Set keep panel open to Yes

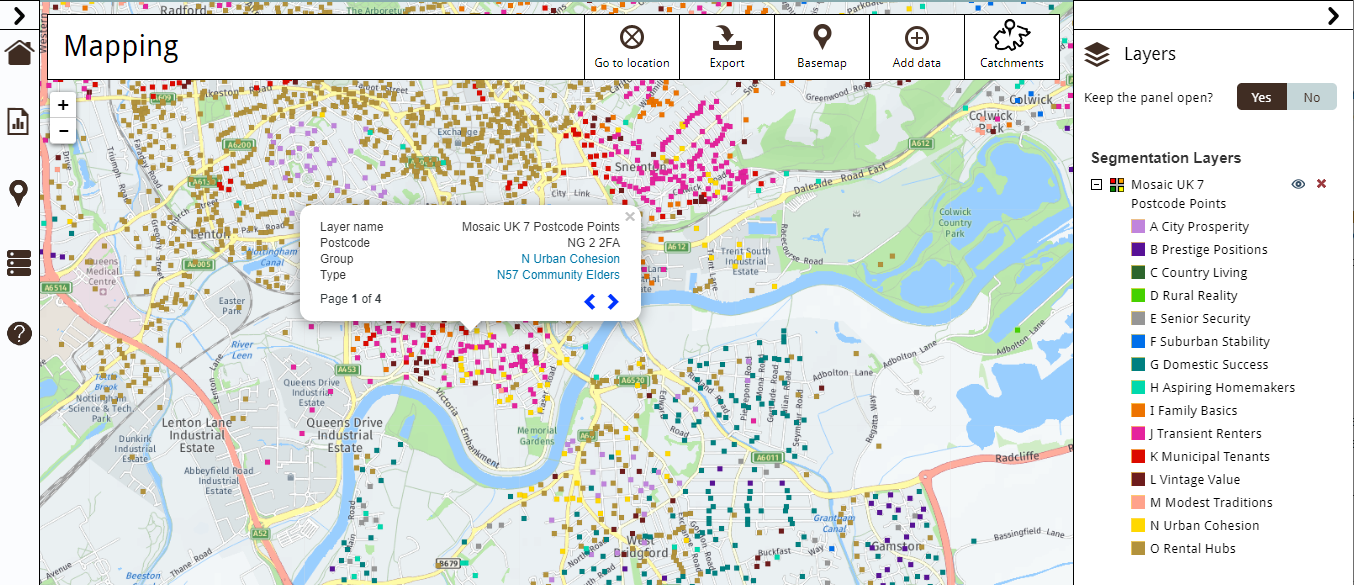click(1261, 97)
